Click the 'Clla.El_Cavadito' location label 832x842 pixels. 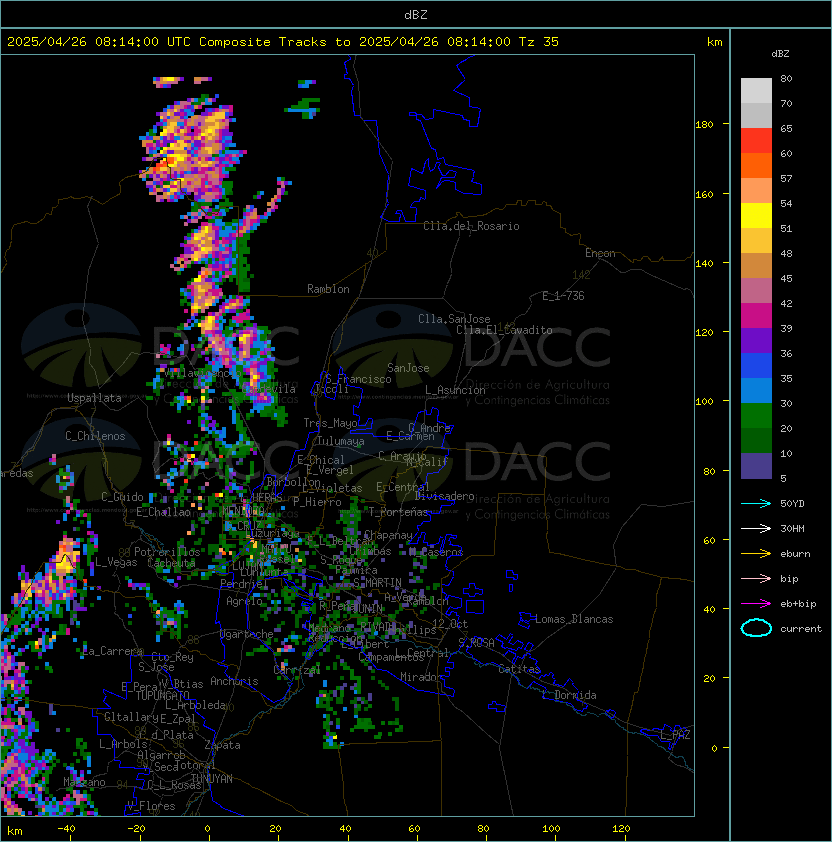point(504,330)
